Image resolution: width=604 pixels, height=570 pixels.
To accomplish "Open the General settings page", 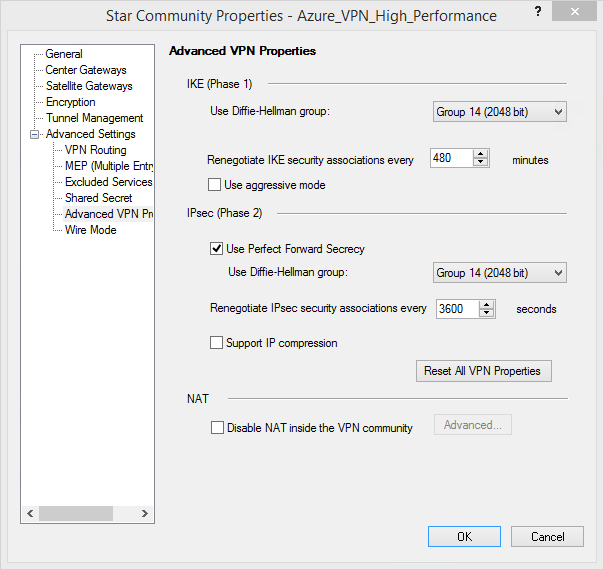I will tap(64, 54).
